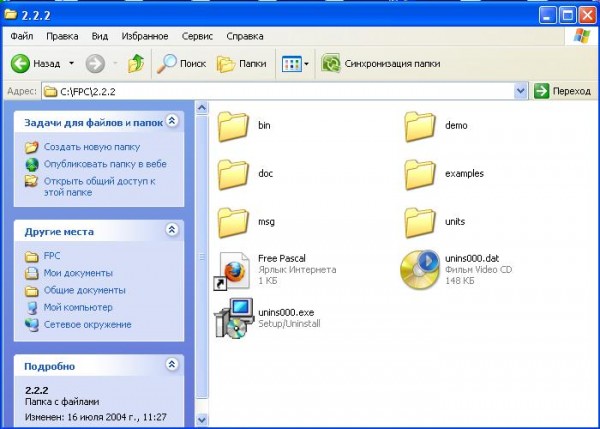Image resolution: width=600 pixels, height=429 pixels.
Task: Select the Free Pascal internet shortcut
Action: (x=232, y=270)
